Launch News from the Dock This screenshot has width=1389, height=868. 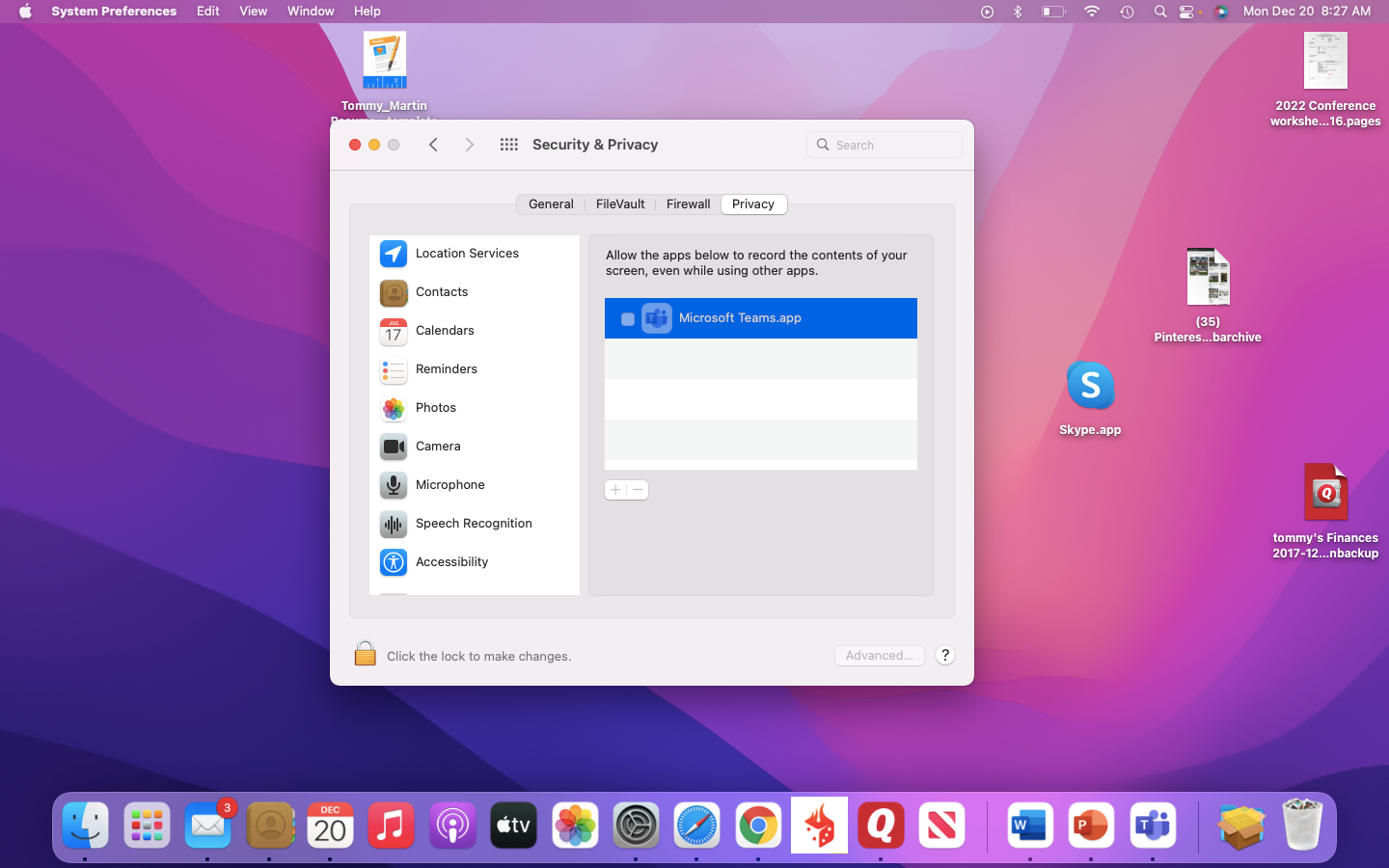point(941,827)
